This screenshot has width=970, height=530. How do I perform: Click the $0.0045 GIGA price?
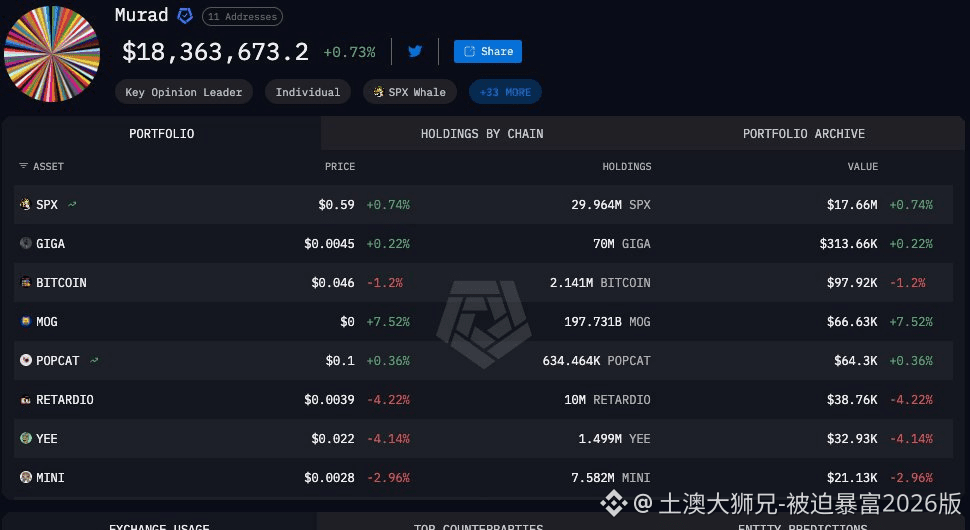click(x=329, y=244)
